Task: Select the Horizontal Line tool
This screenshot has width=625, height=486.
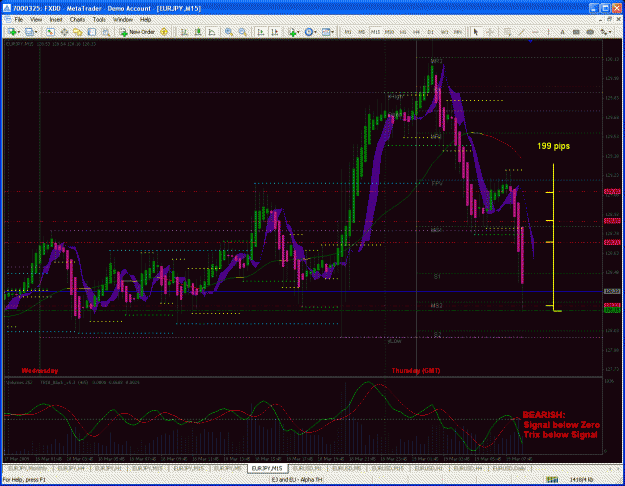Action: point(535,32)
